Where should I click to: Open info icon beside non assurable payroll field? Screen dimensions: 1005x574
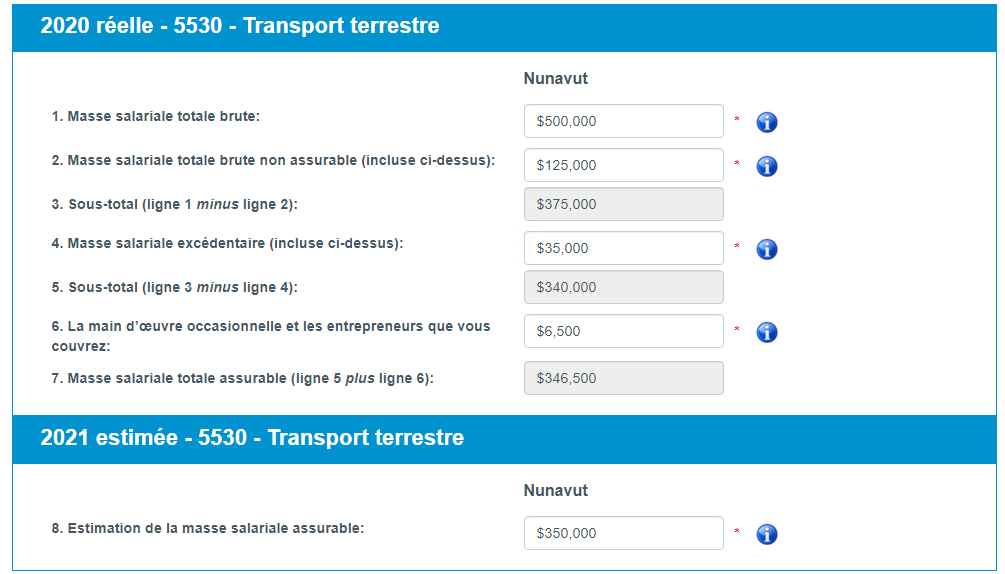click(x=767, y=166)
